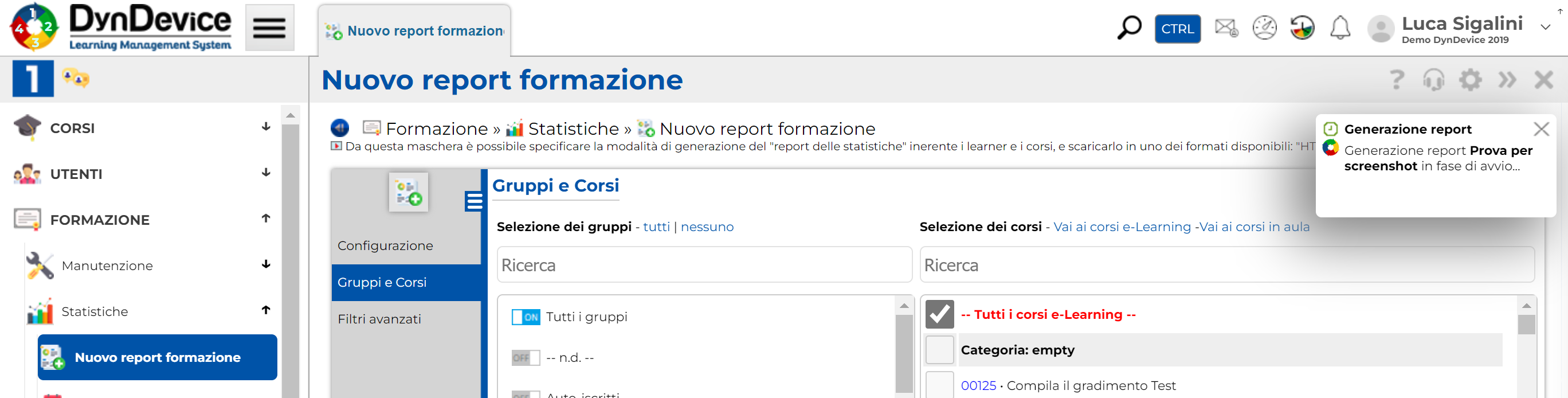
Task: Click the speedometer dashboard icon
Action: (x=1264, y=28)
